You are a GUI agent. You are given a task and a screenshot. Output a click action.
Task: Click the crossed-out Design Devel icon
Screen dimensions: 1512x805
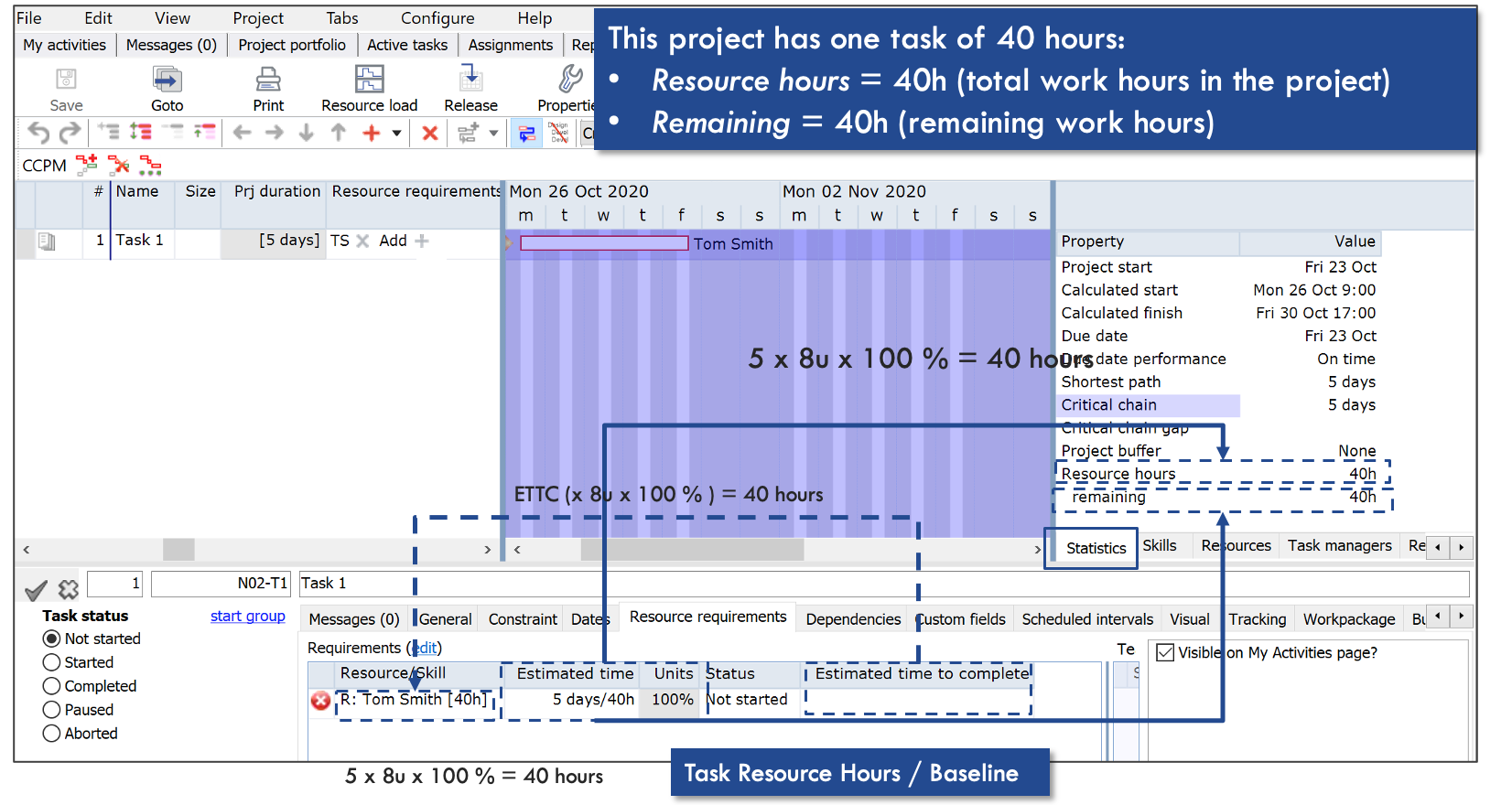click(x=558, y=133)
